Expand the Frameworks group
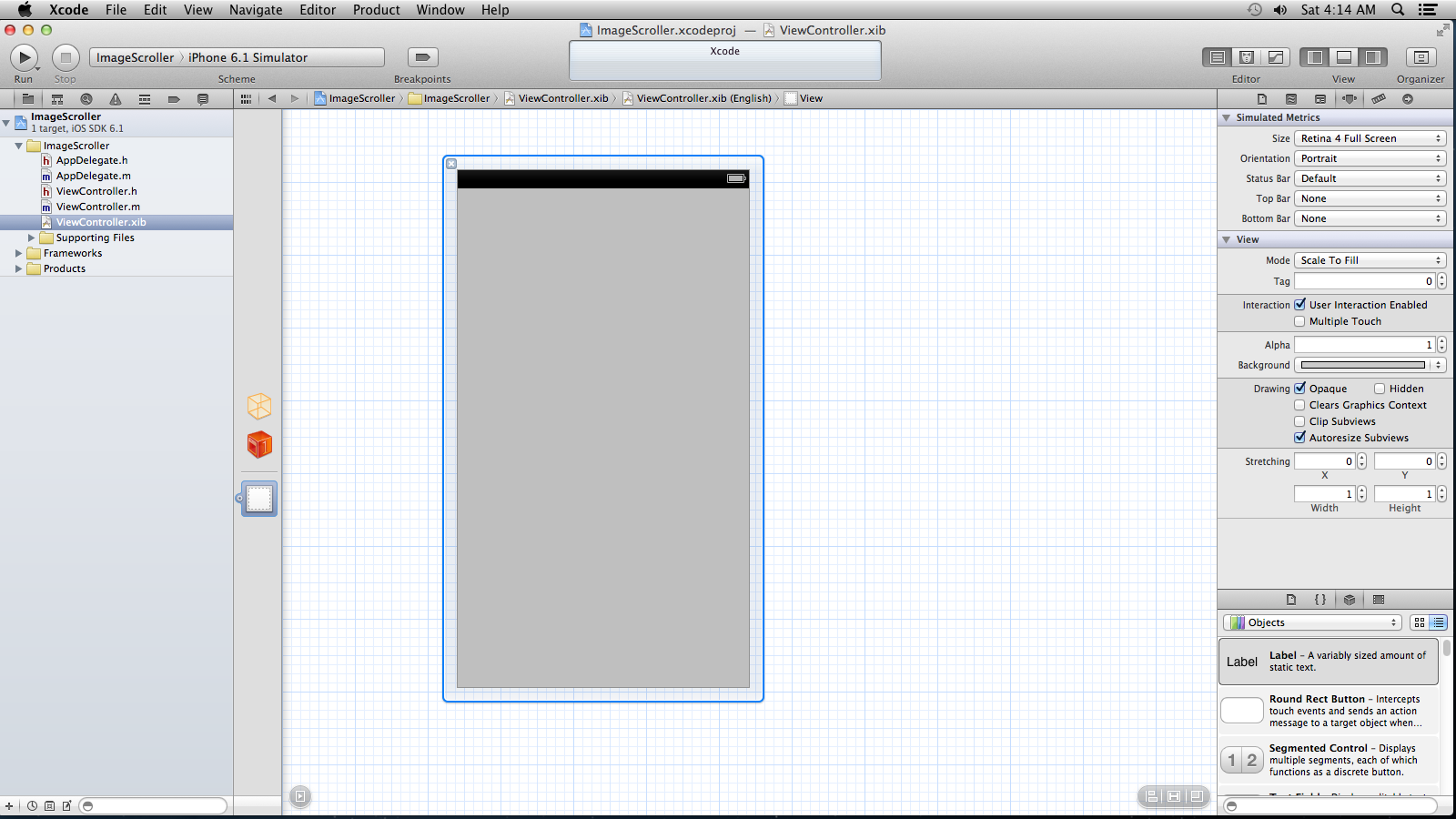1456x819 pixels. tap(18, 253)
